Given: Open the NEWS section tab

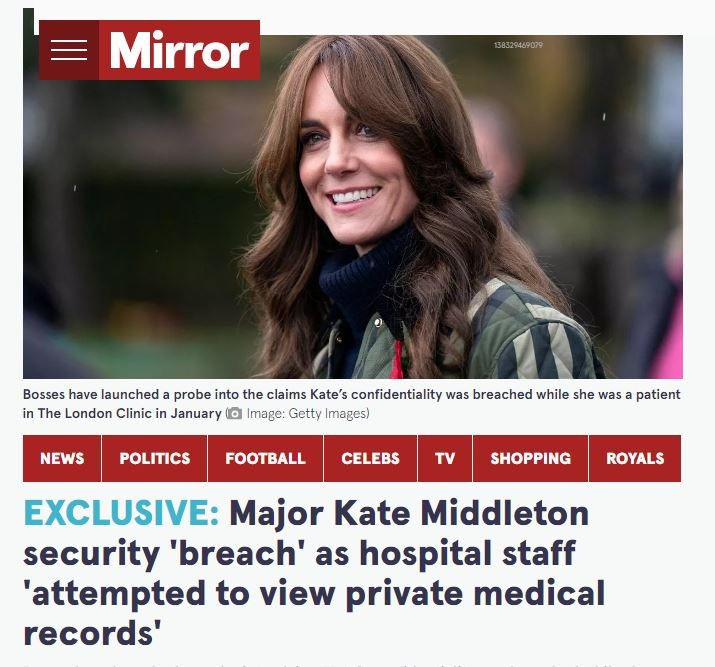Looking at the screenshot, I should 62,458.
